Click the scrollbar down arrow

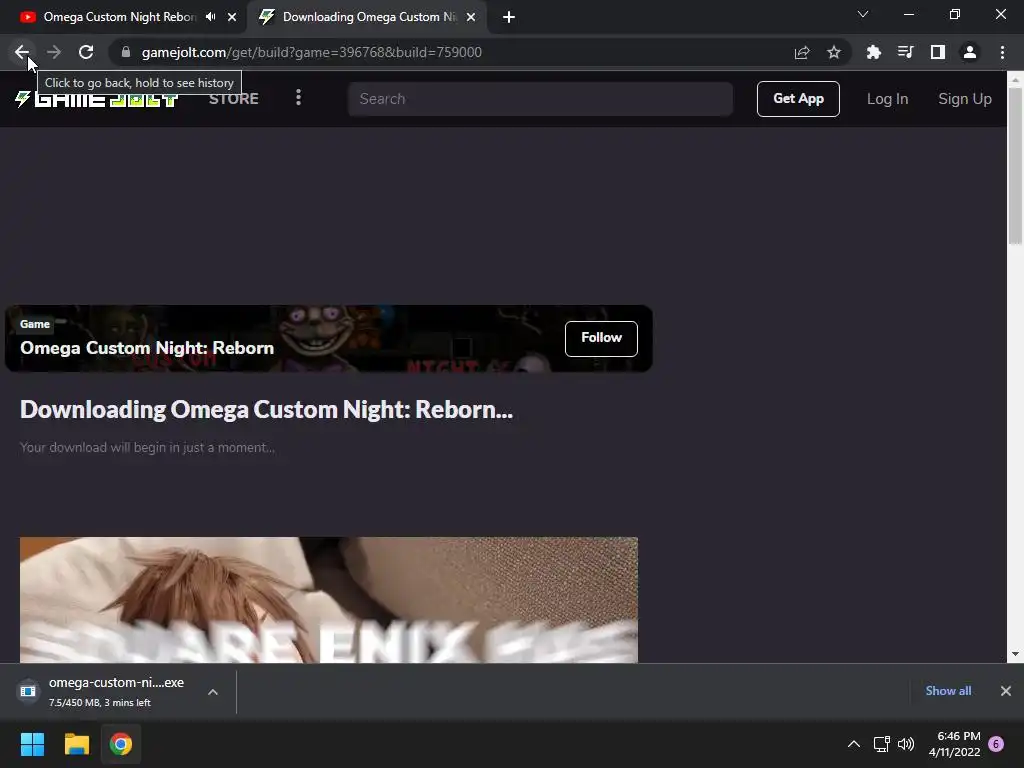[1015, 654]
